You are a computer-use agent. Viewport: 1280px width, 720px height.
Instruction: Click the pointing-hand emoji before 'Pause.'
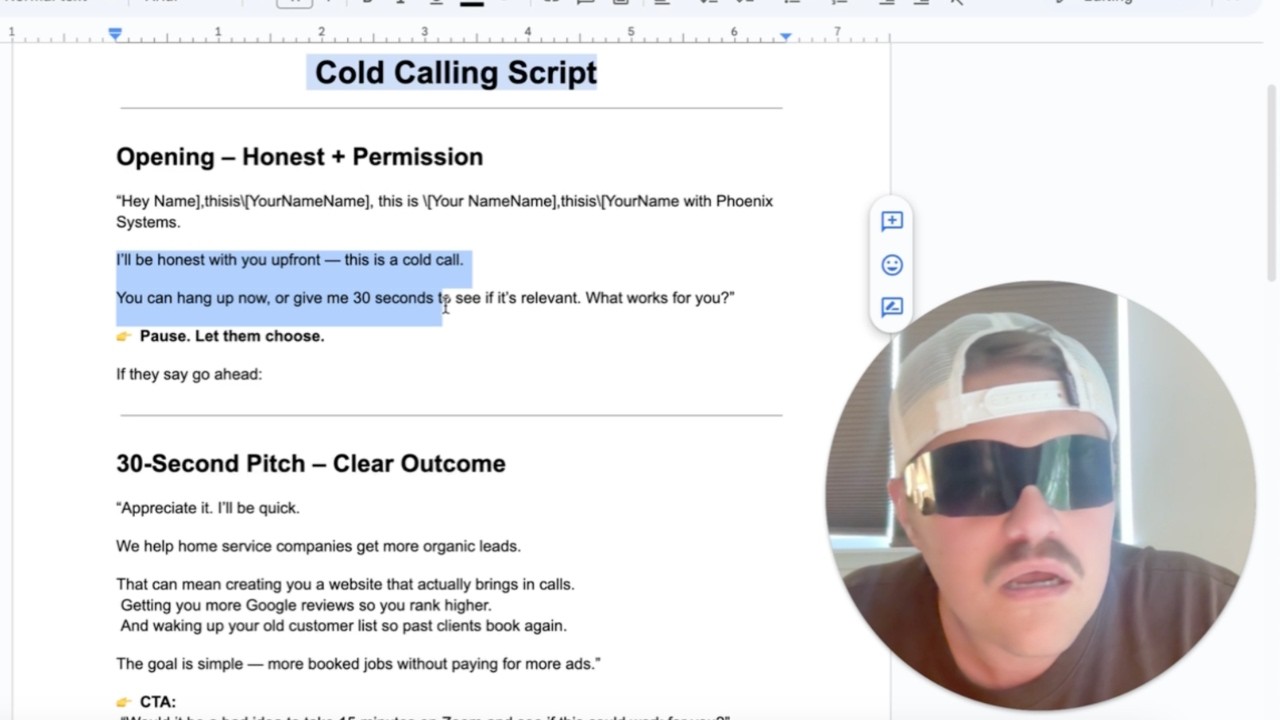click(124, 336)
